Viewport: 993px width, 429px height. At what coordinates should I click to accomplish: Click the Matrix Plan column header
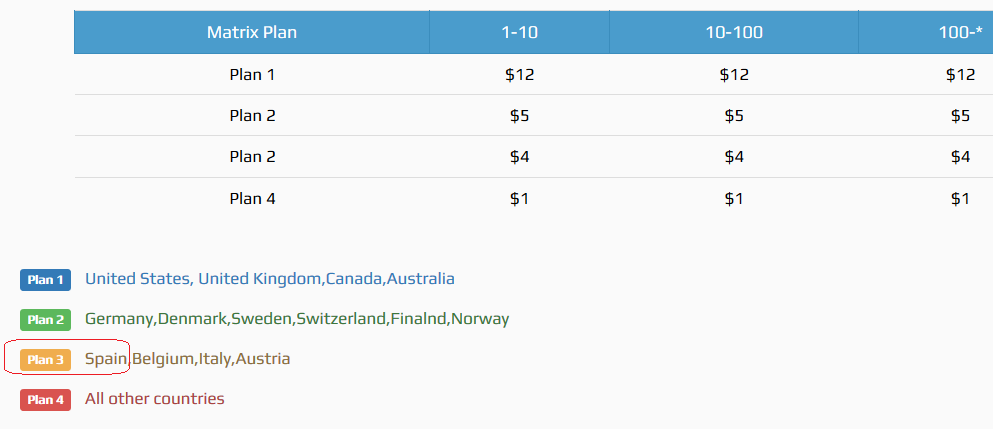pos(251,32)
